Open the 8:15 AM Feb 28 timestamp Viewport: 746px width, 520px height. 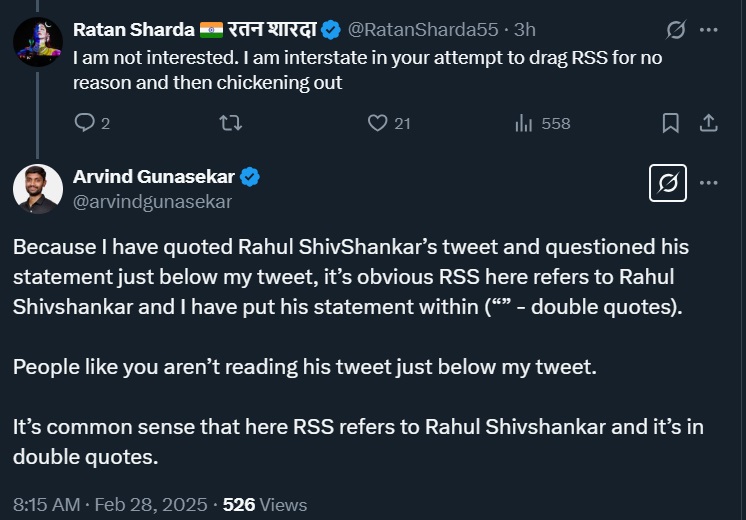coord(110,504)
